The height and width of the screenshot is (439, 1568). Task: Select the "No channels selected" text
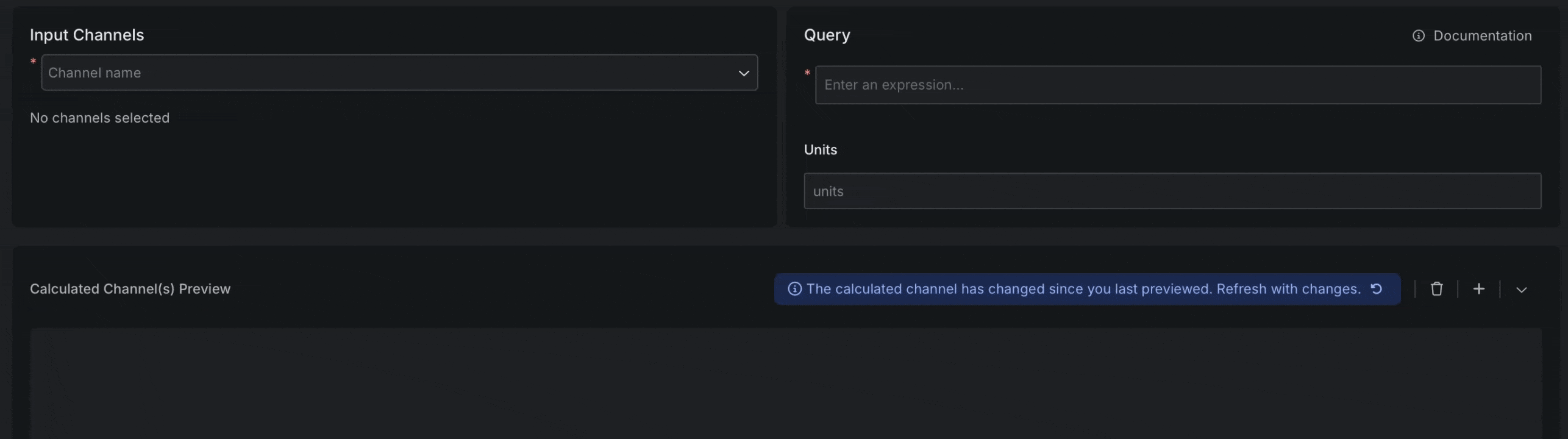pos(99,118)
